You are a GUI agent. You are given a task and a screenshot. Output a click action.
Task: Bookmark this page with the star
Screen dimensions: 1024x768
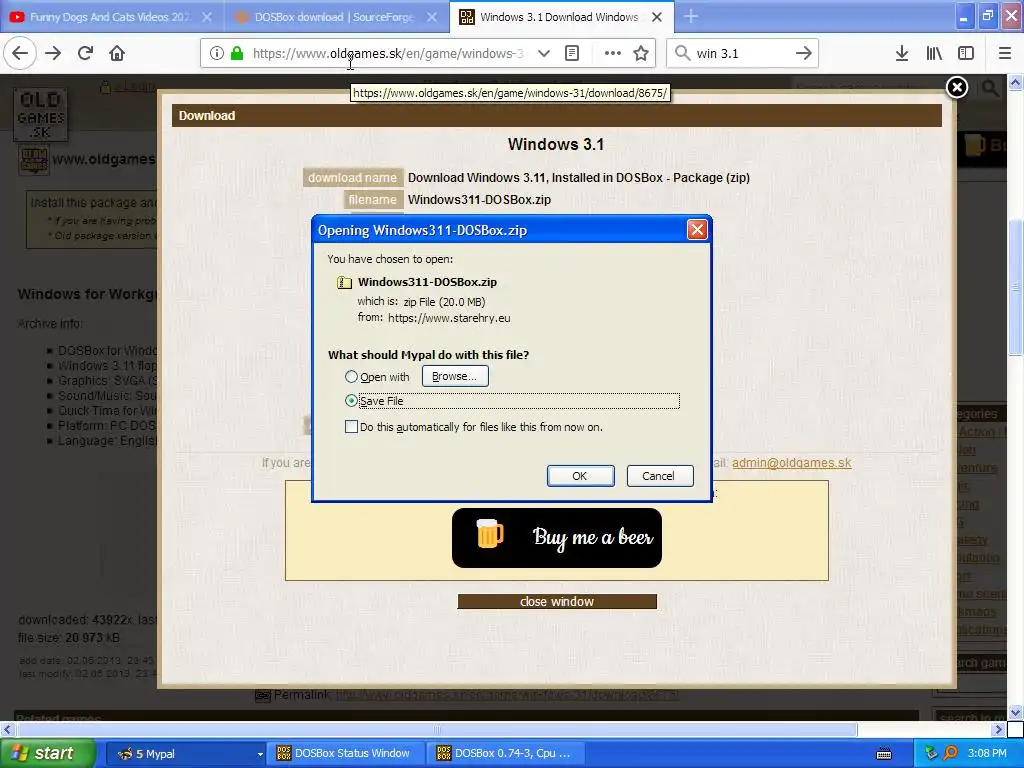tap(641, 53)
